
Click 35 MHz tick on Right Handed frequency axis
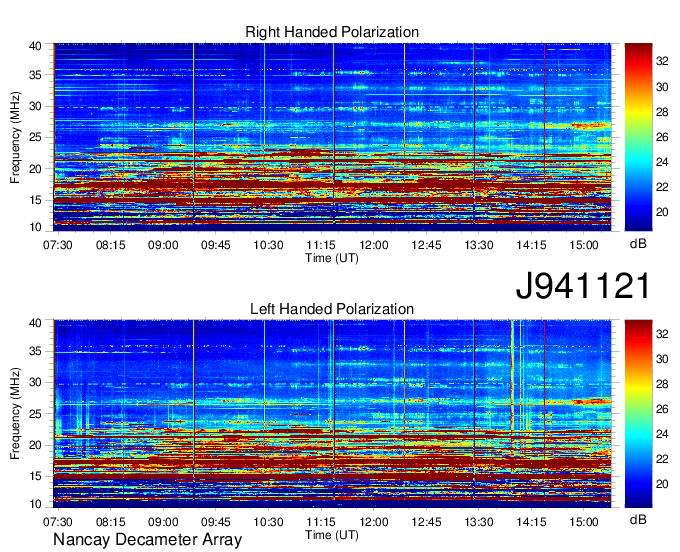36,75
